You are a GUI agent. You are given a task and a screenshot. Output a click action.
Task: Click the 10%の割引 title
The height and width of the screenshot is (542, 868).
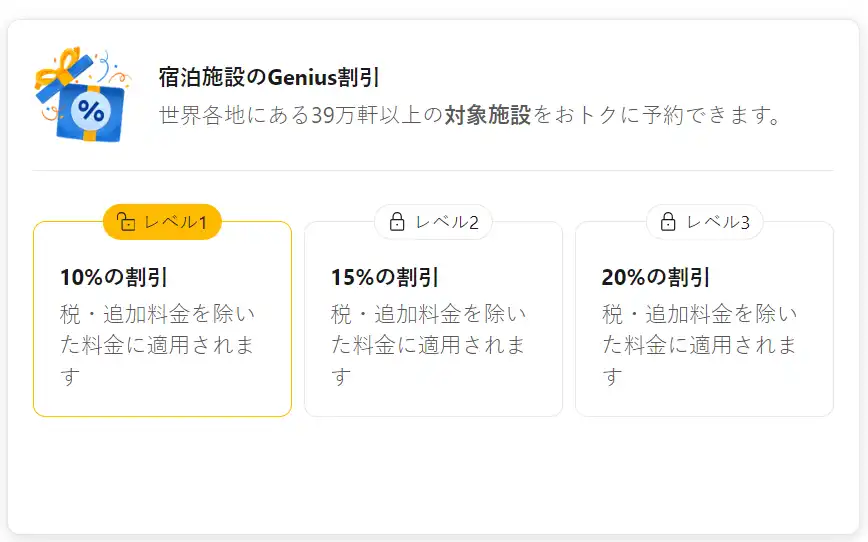tap(114, 277)
